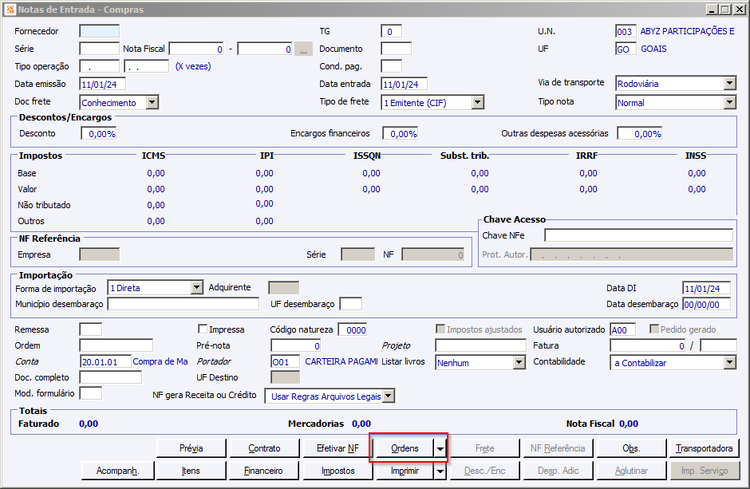750x489 pixels.
Task: Click the Itens button
Action: click(x=191, y=471)
